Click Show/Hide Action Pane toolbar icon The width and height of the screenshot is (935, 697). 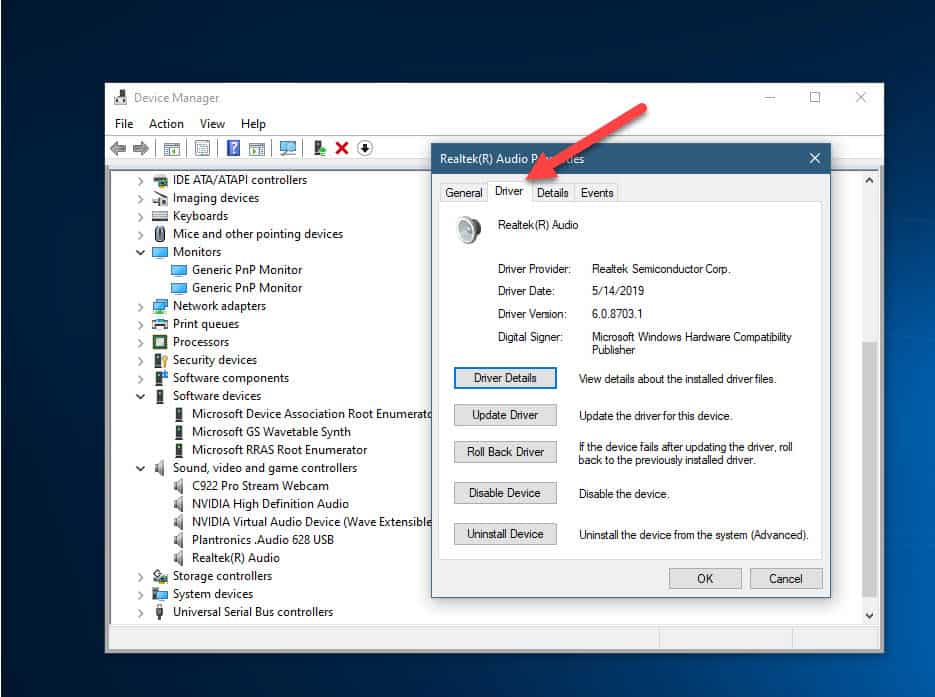pos(257,148)
